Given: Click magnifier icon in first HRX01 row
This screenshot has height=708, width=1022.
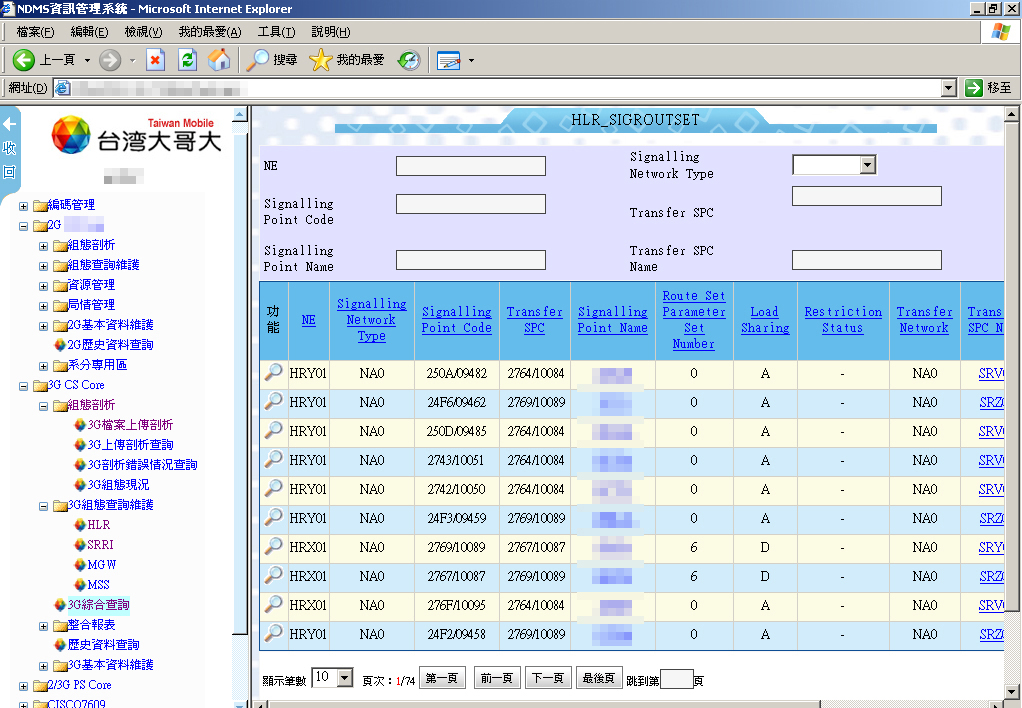Looking at the screenshot, I should point(273,547).
